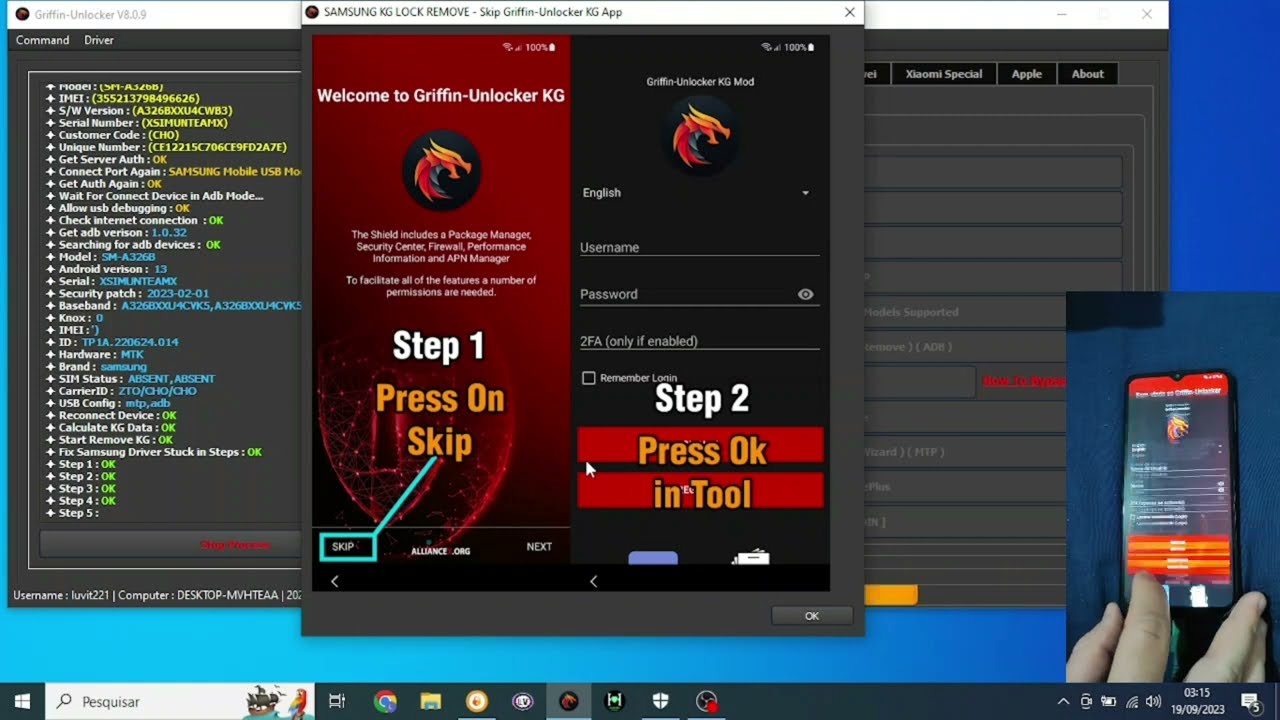Click the Username input field
1280x720 pixels.
[x=699, y=247]
